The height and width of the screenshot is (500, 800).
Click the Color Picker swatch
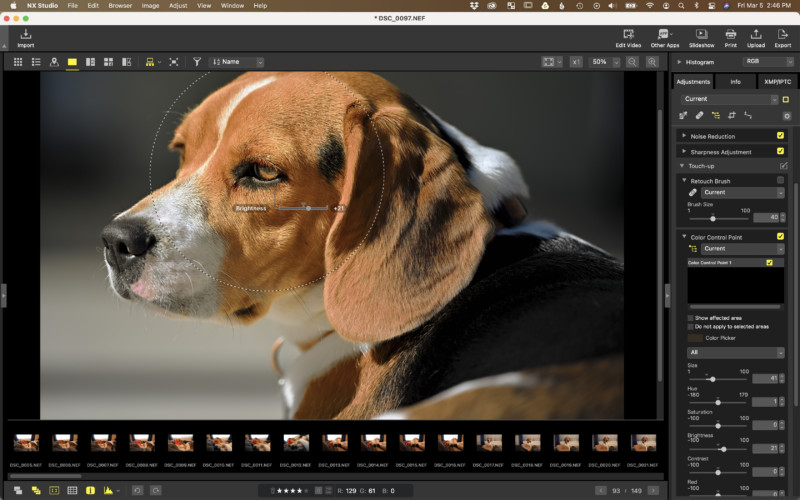[x=695, y=338]
